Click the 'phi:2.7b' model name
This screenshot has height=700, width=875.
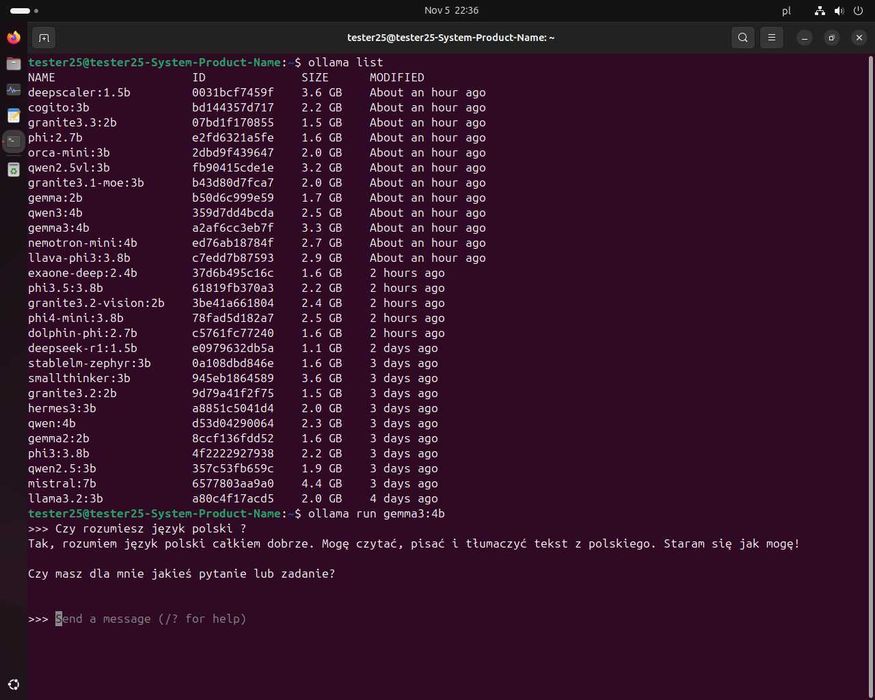point(55,138)
